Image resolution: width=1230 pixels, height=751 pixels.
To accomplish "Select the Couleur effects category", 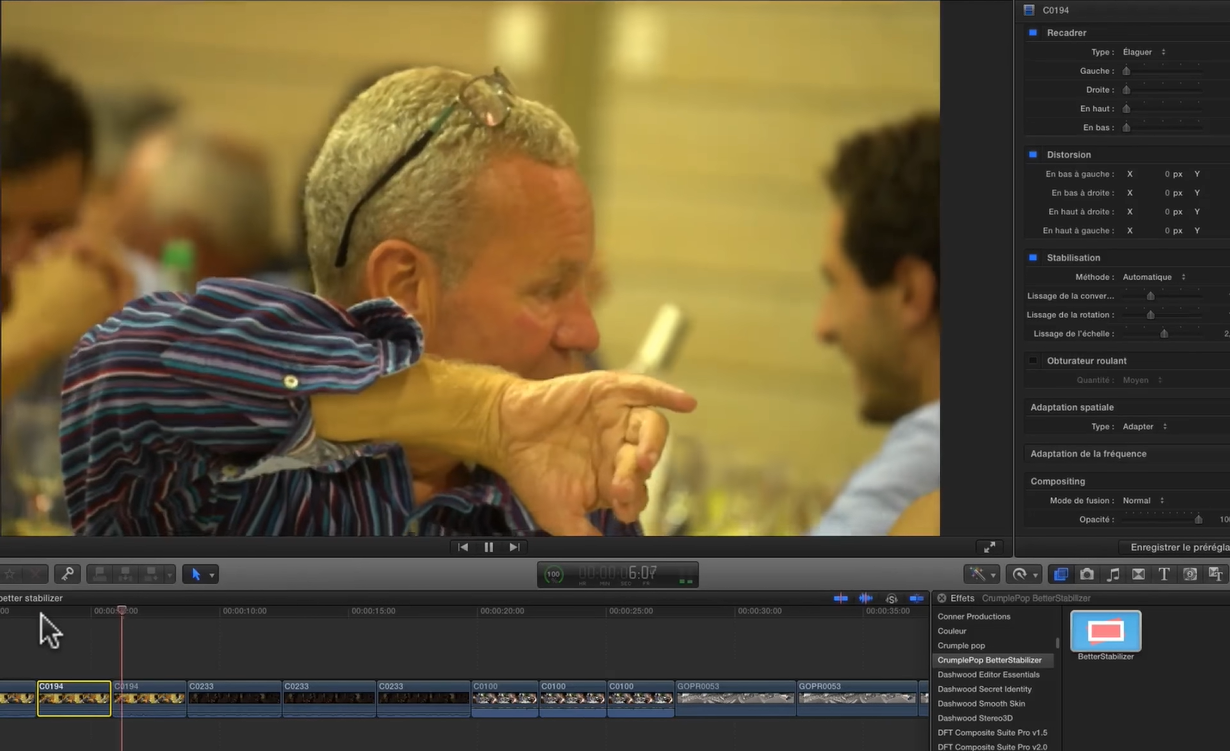I will click(x=952, y=631).
